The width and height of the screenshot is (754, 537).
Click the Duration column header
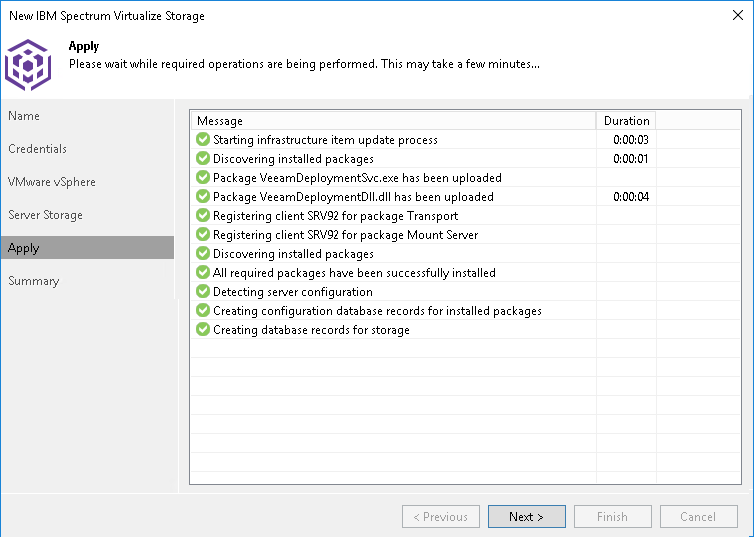[626, 121]
